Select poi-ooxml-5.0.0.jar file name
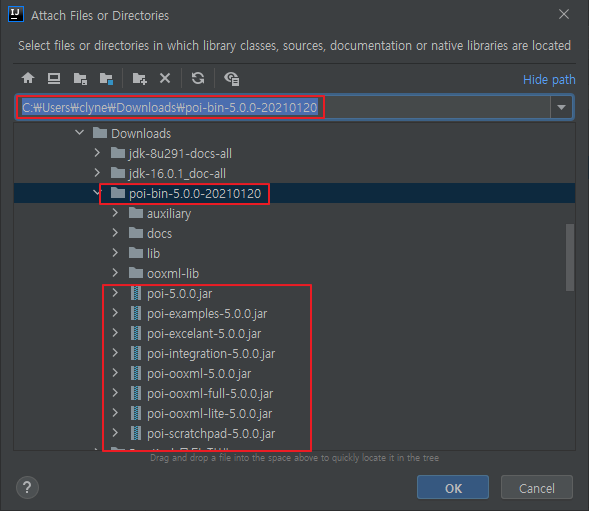Image resolution: width=589 pixels, height=511 pixels. pos(199,373)
